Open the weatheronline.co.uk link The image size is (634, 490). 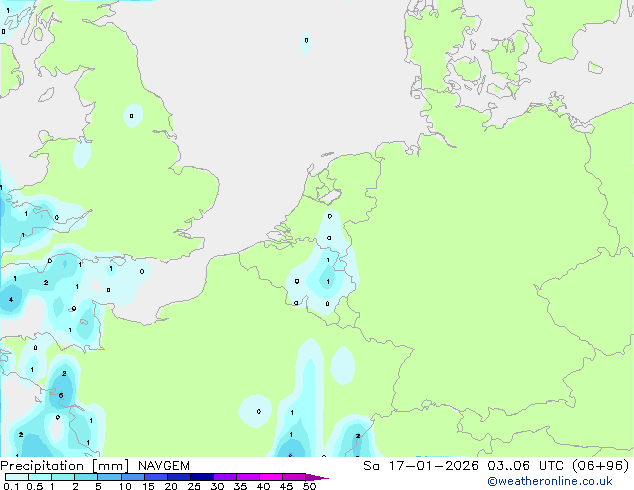tap(549, 481)
